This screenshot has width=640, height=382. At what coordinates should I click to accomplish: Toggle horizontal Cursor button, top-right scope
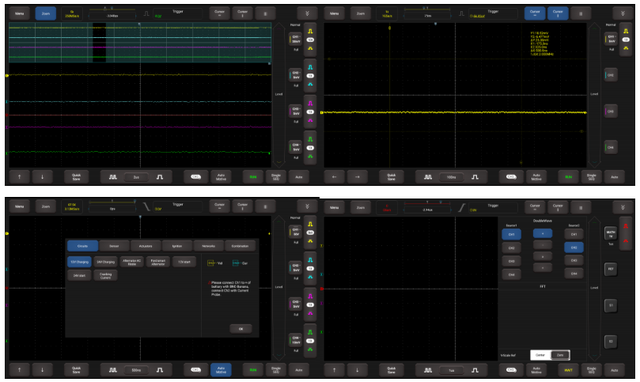[x=535, y=13]
